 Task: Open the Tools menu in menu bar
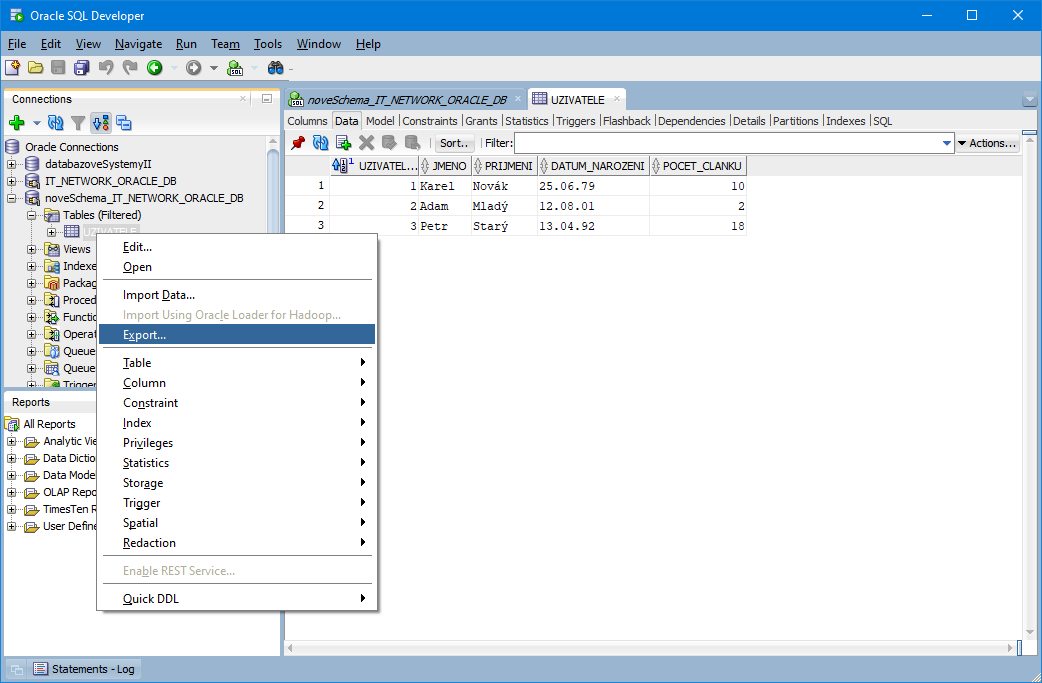pyautogui.click(x=268, y=44)
